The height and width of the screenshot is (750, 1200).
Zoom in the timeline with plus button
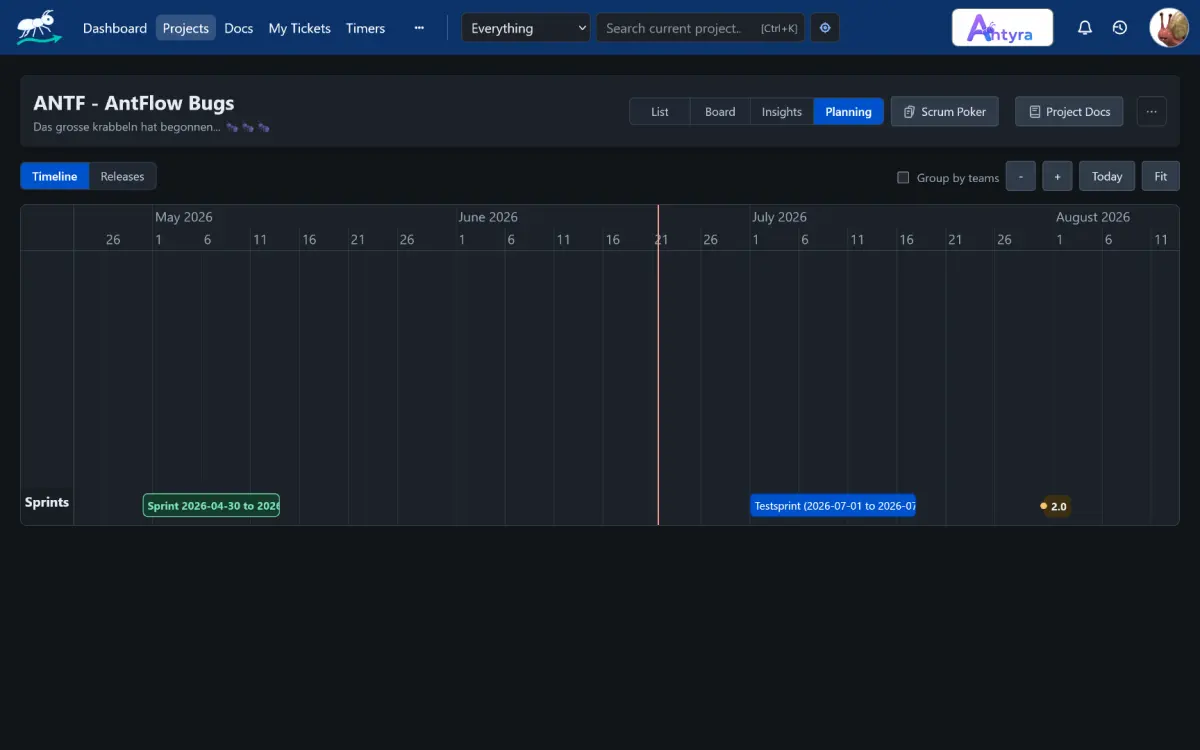tap(1057, 176)
